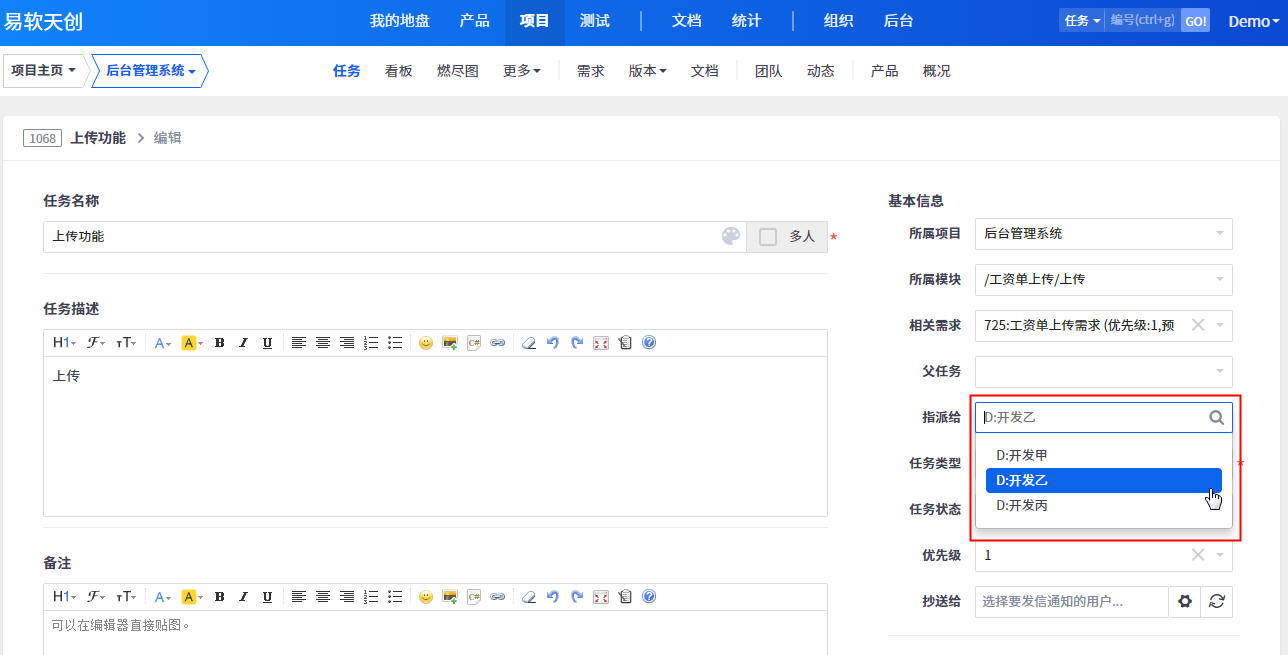Open the Demo user menu
The height and width of the screenshot is (655, 1288).
[1253, 21]
